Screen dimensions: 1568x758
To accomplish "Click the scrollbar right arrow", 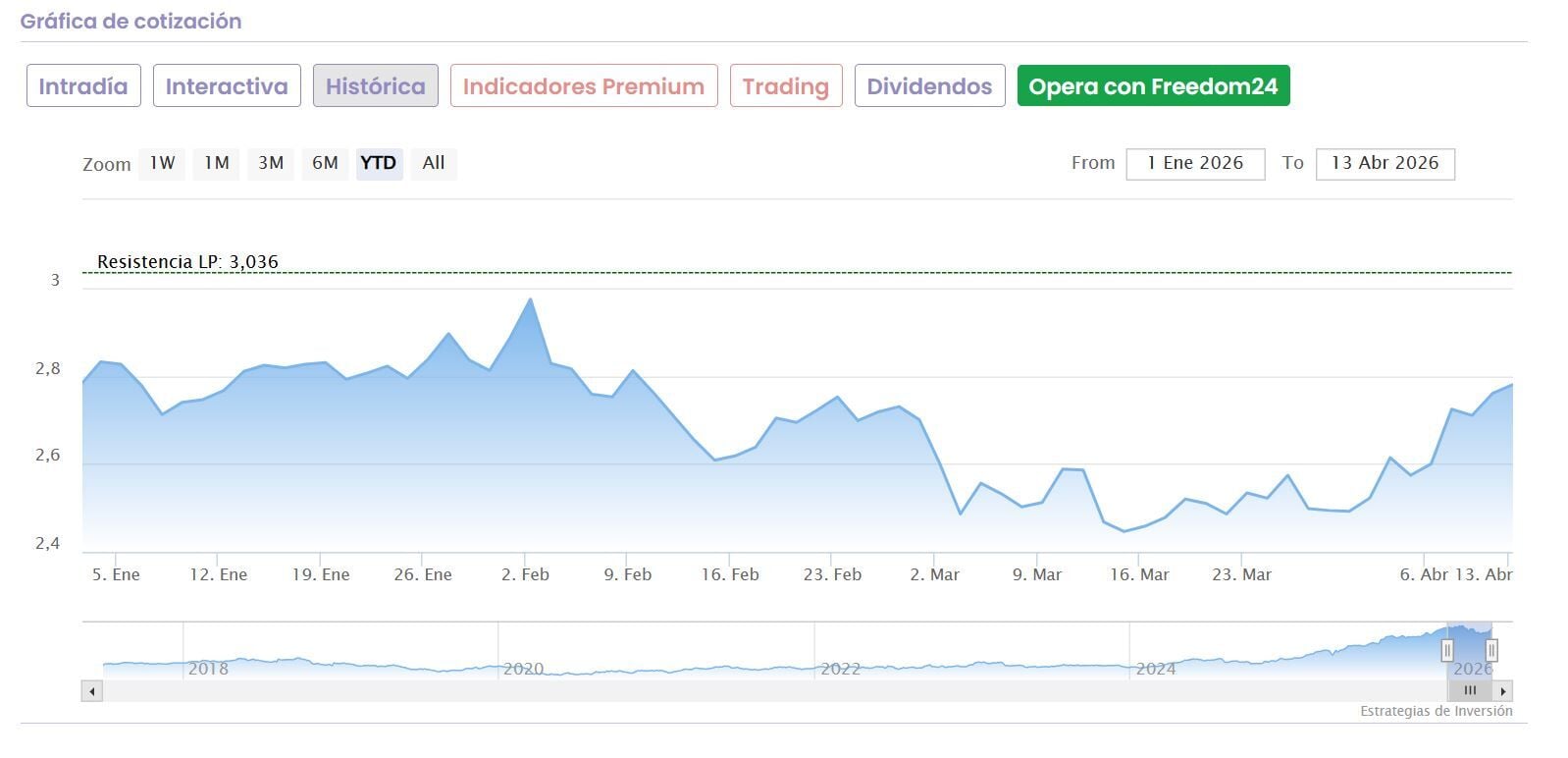I will [x=1503, y=691].
